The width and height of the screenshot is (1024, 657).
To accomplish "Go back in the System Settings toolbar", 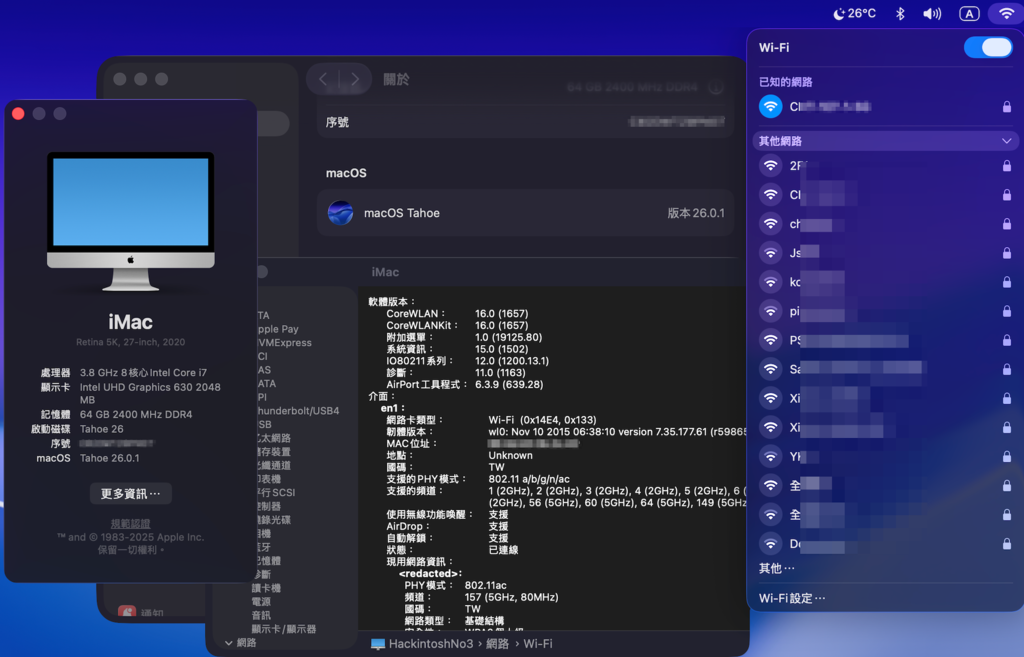I will coord(323,80).
